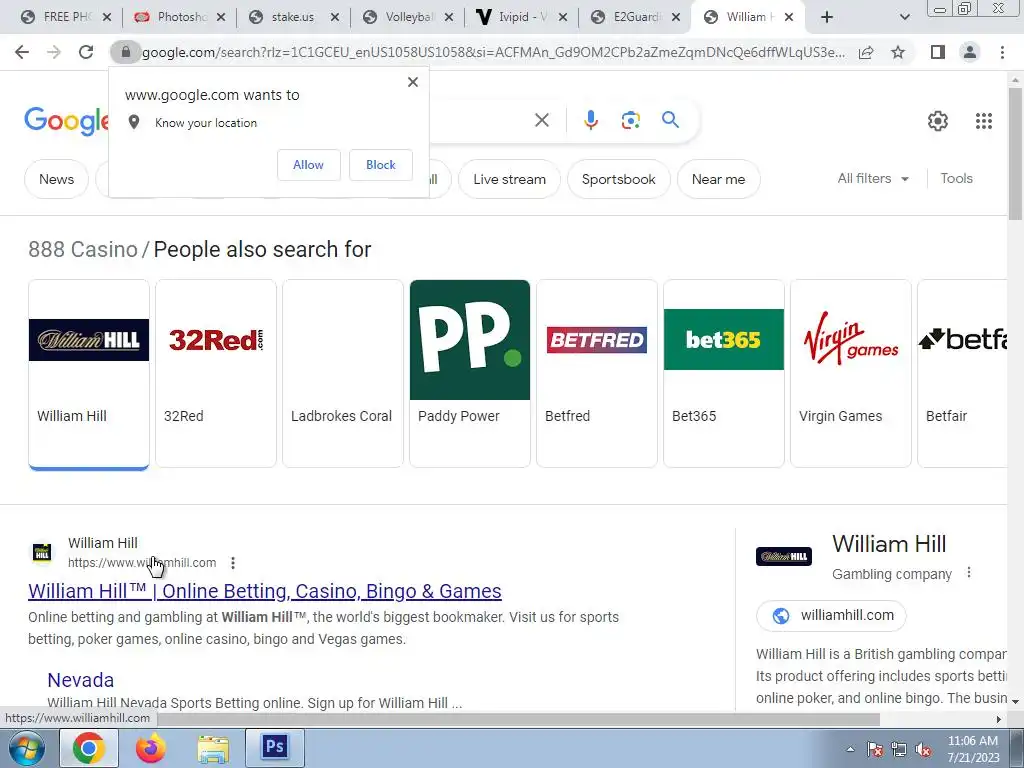Open the Nevada sitelink
The width and height of the screenshot is (1024, 768).
(80, 680)
